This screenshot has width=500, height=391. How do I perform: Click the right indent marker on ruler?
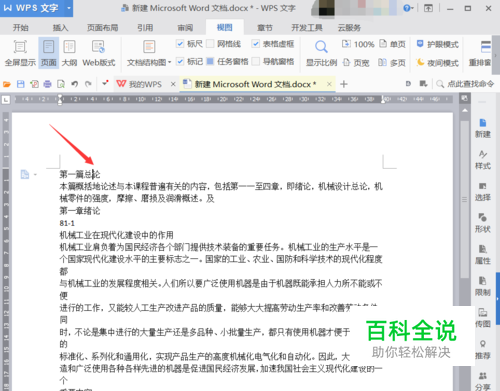(383, 99)
